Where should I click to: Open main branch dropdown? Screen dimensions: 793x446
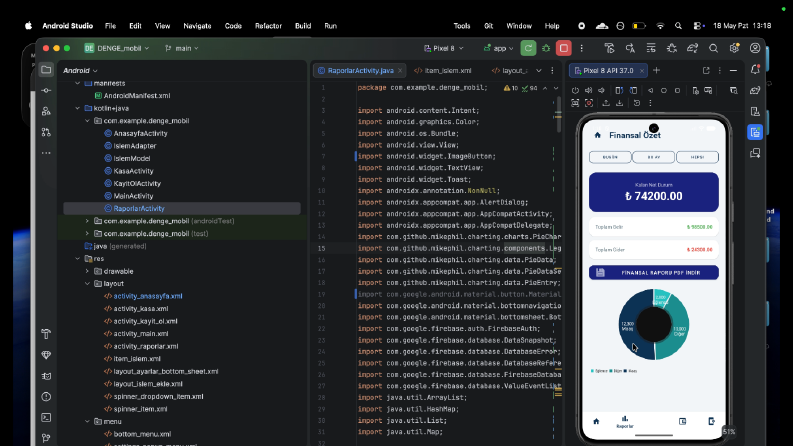[x=182, y=48]
